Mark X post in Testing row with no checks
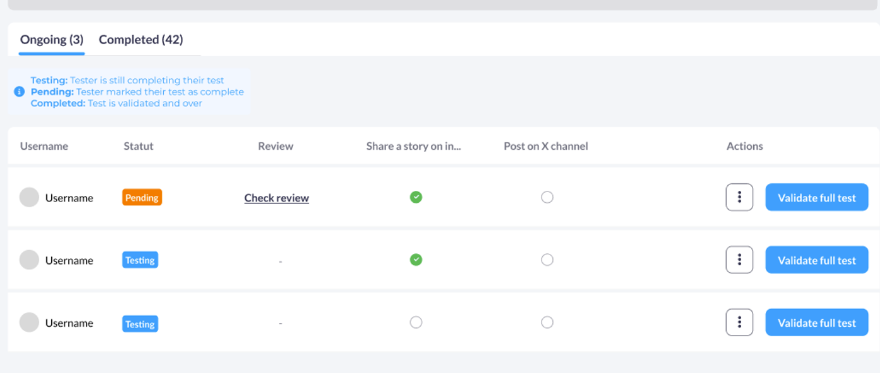This screenshot has width=880, height=373. click(x=547, y=323)
